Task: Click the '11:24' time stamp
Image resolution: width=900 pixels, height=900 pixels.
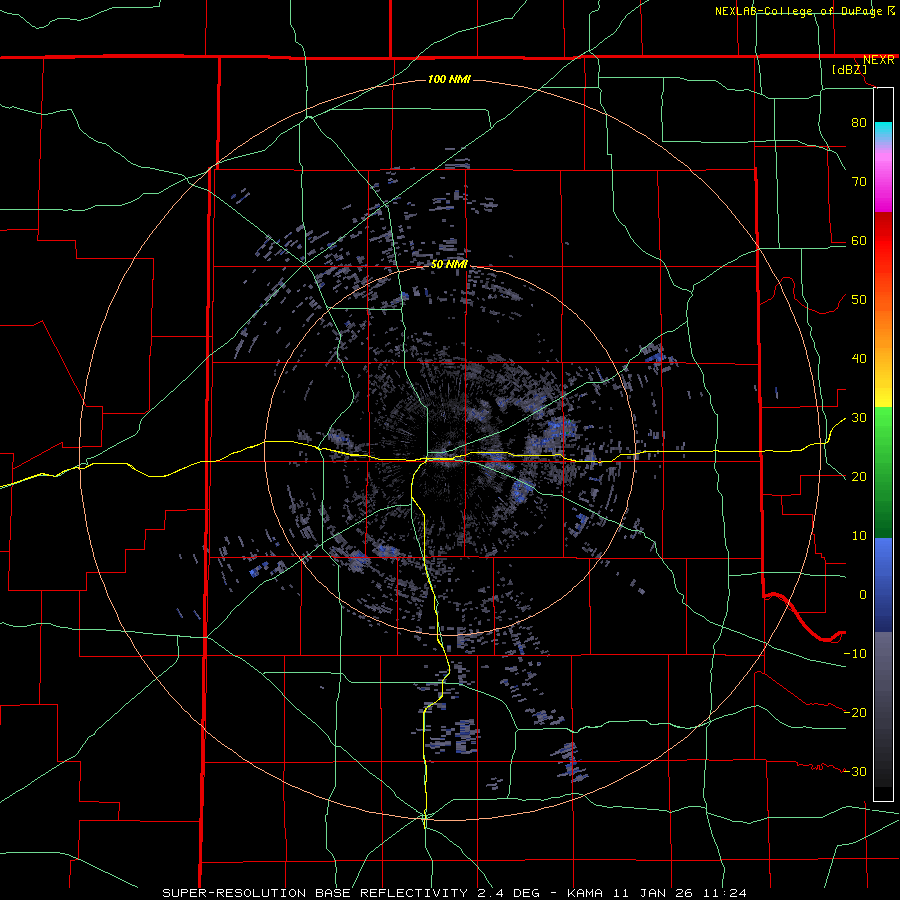Action: click(x=724, y=893)
